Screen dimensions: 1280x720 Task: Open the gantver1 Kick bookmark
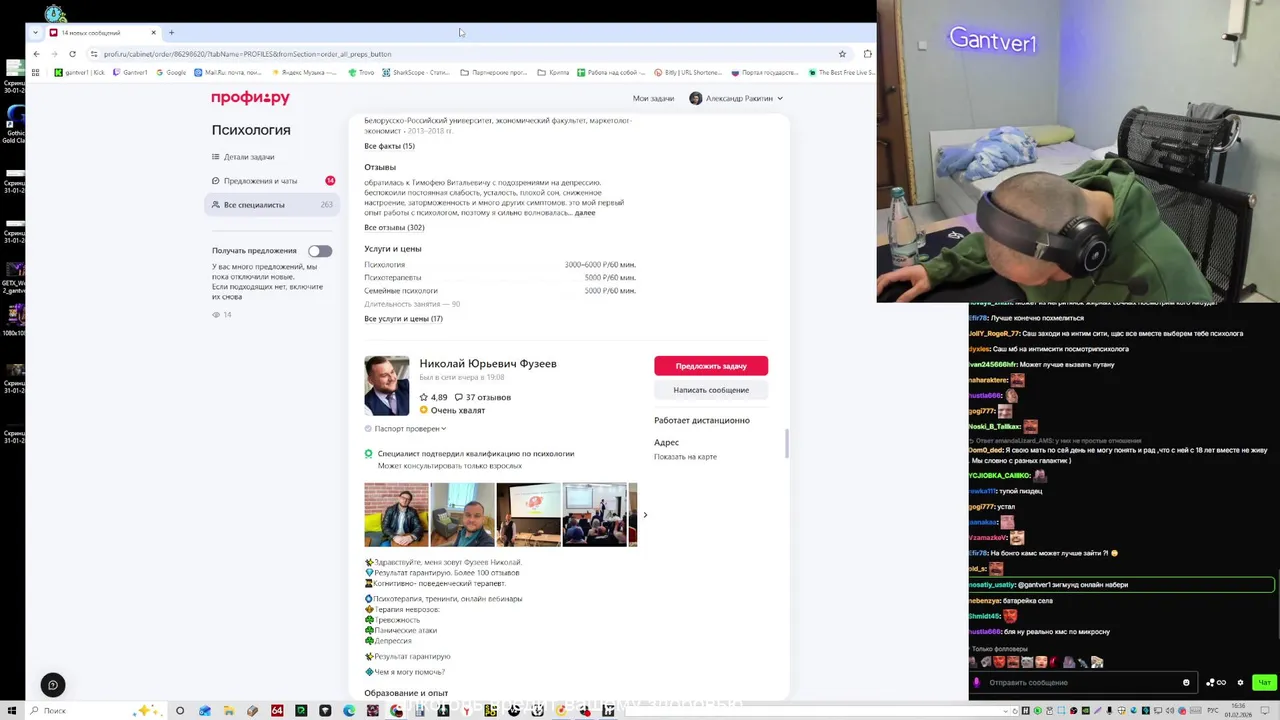pos(80,72)
